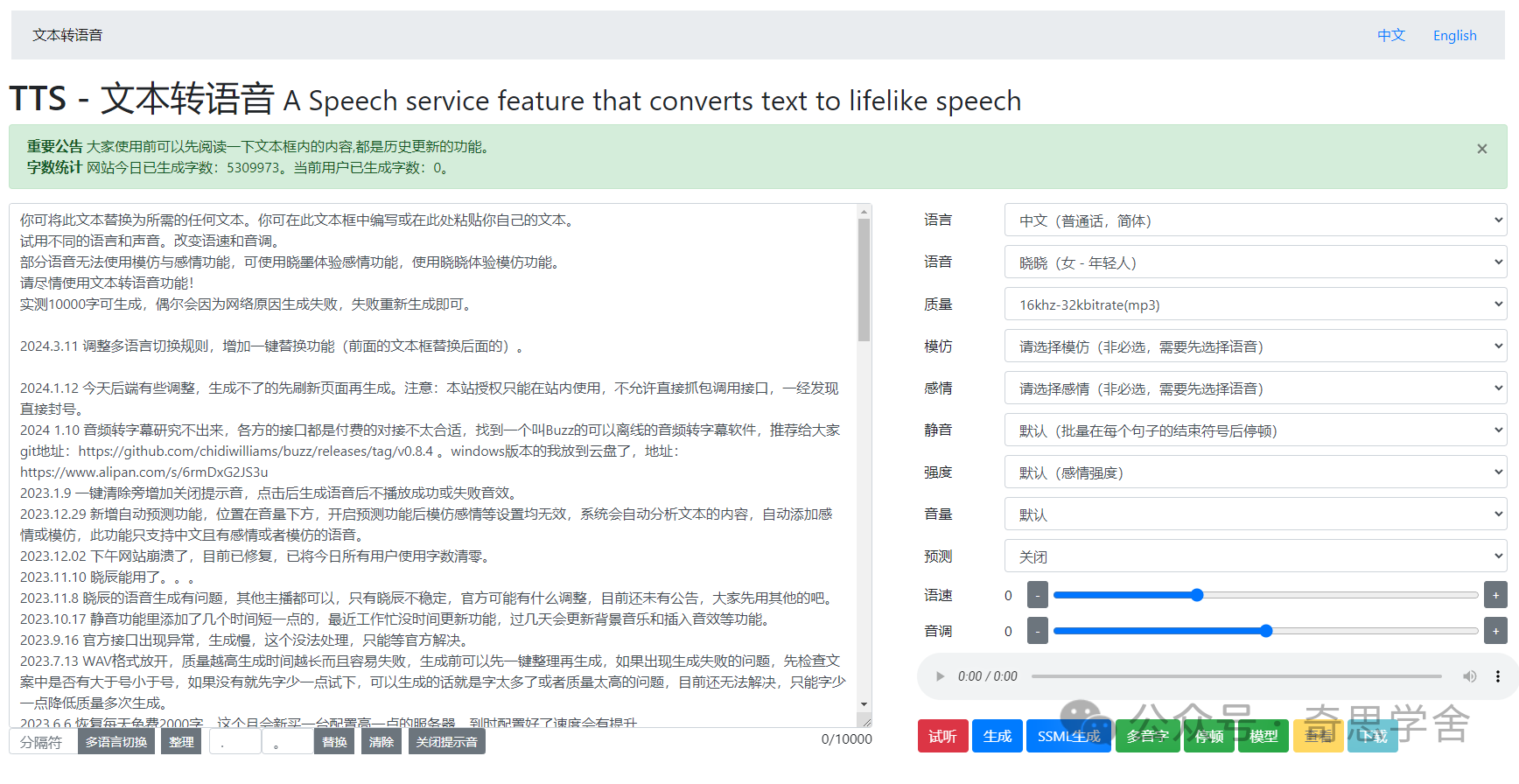Screen dimensions: 1519x784
Task: Lower pitch with the minus button
Action: pos(1038,631)
